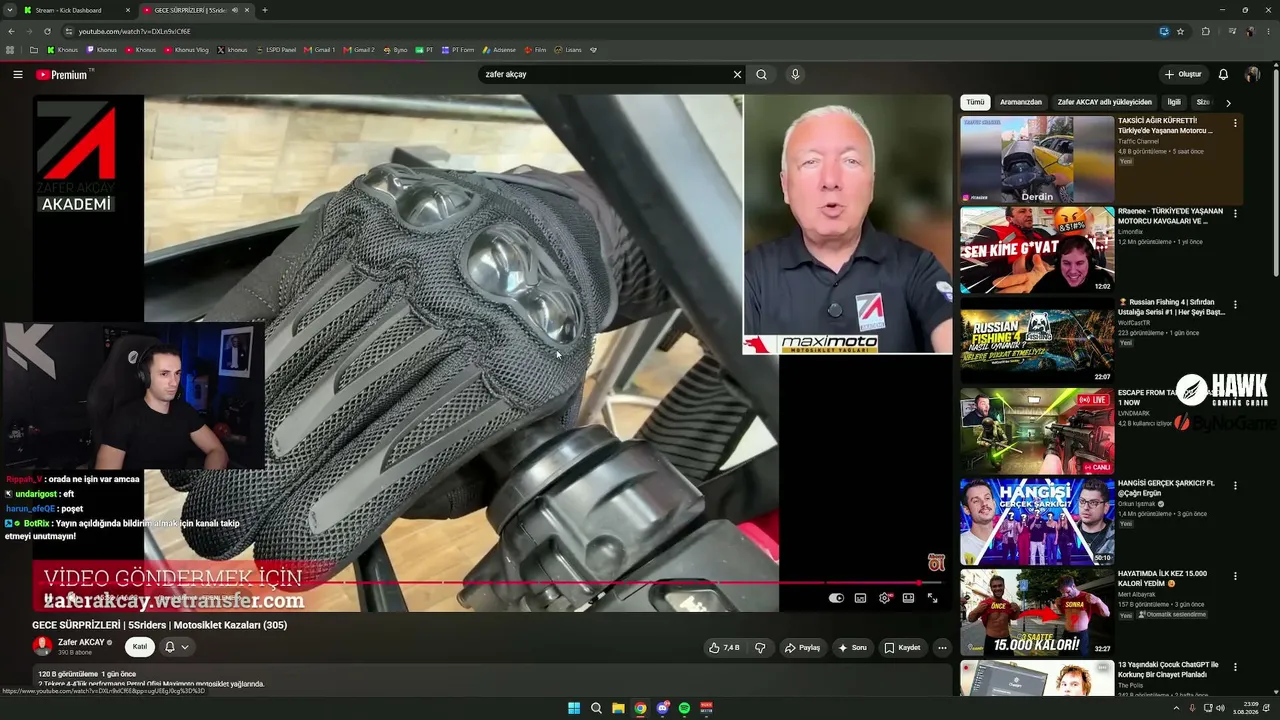Select the Tümü filter chip
This screenshot has height=720, width=1280.
pyautogui.click(x=975, y=102)
